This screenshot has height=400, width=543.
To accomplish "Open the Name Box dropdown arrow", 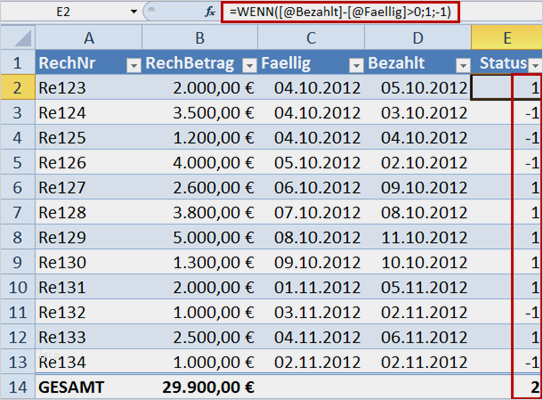I will pos(134,12).
